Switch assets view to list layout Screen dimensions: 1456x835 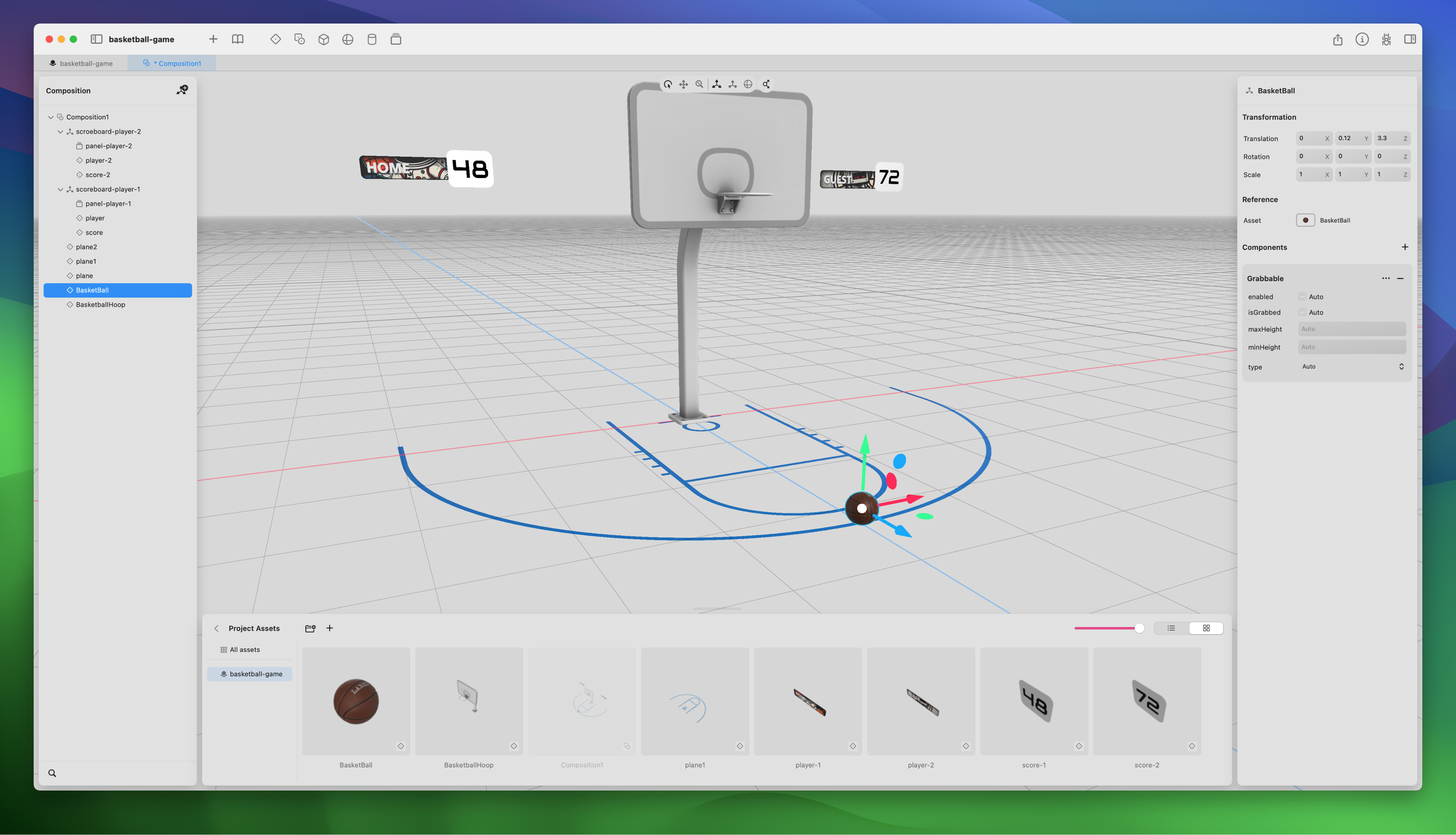(x=1171, y=628)
